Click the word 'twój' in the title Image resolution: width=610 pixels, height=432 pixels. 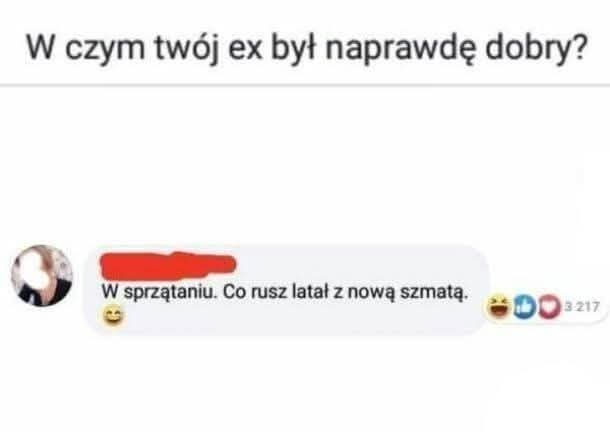(x=187, y=49)
